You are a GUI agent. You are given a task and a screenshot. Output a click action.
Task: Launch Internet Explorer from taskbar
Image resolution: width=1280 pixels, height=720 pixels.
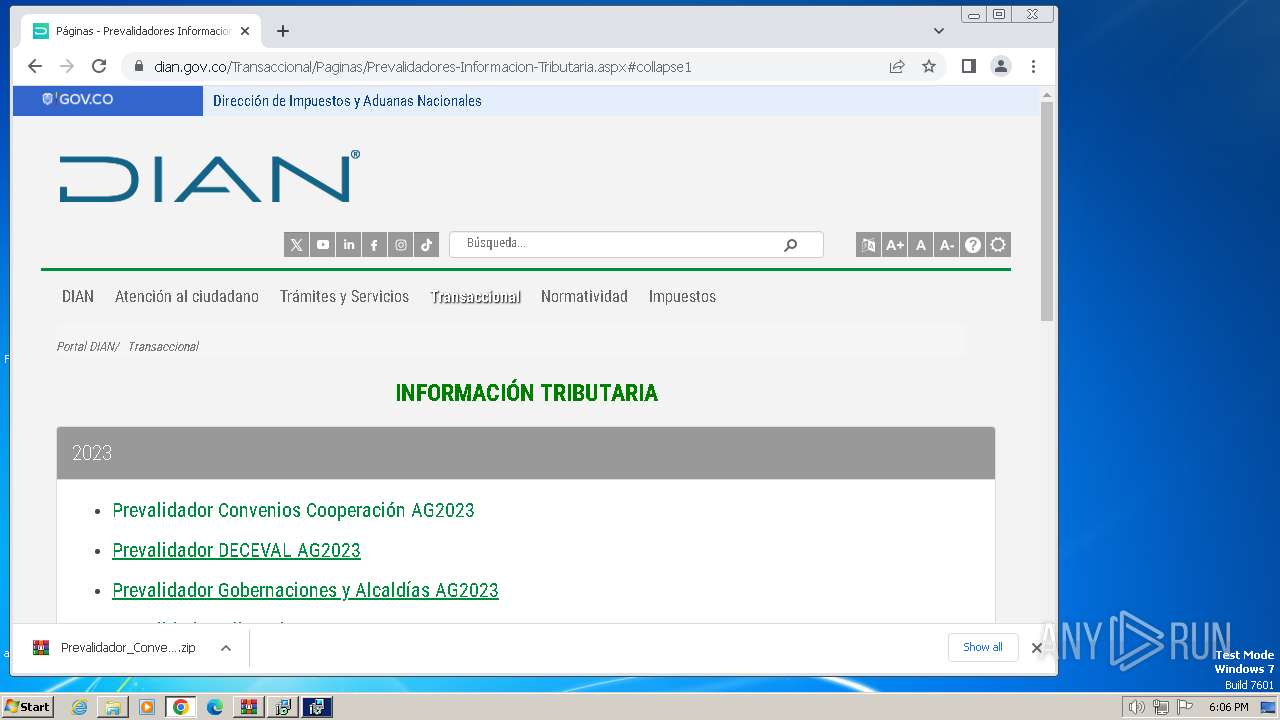coord(79,707)
